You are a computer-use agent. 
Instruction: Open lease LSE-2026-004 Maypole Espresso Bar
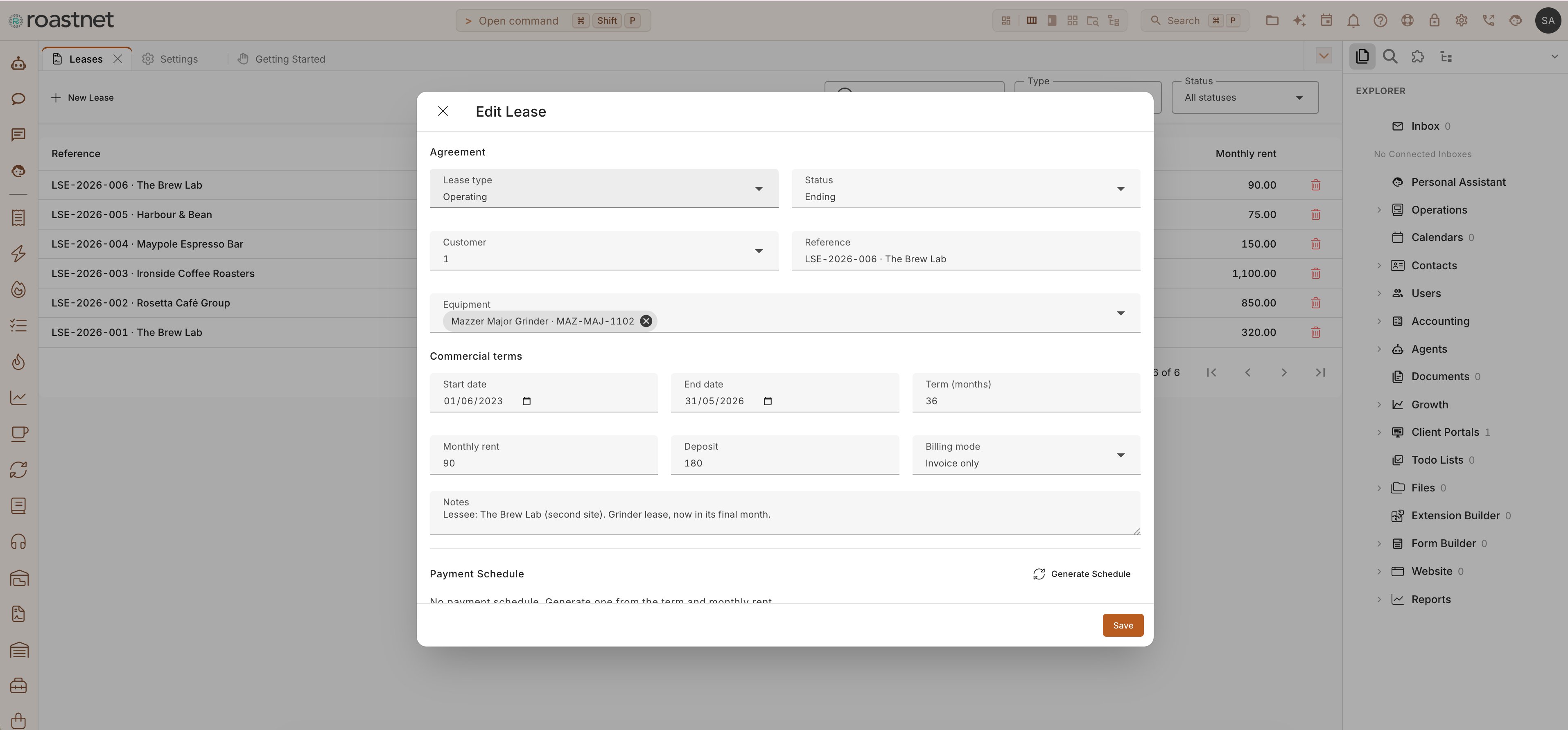click(x=147, y=244)
